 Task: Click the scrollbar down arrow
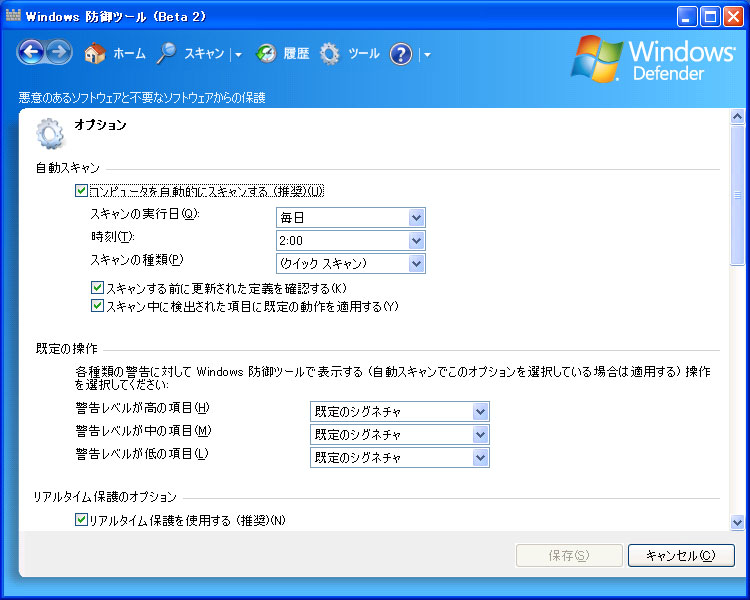(x=737, y=522)
